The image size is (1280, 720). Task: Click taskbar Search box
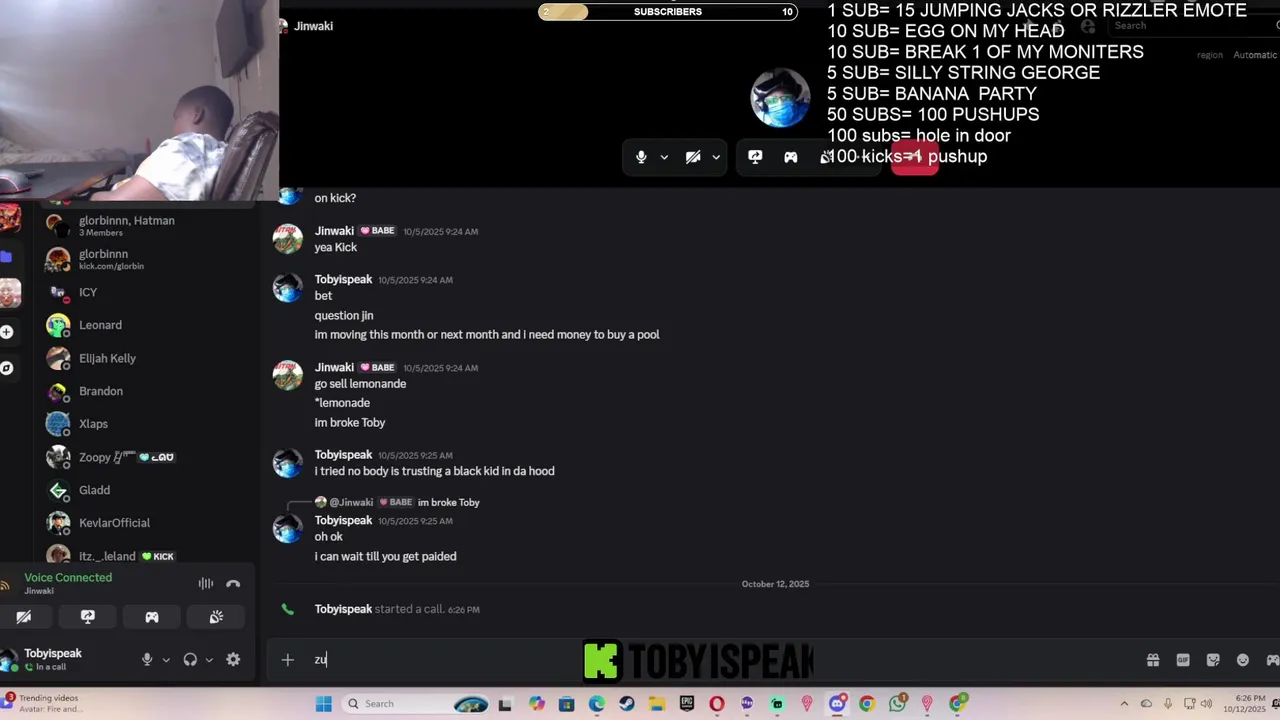pos(415,704)
